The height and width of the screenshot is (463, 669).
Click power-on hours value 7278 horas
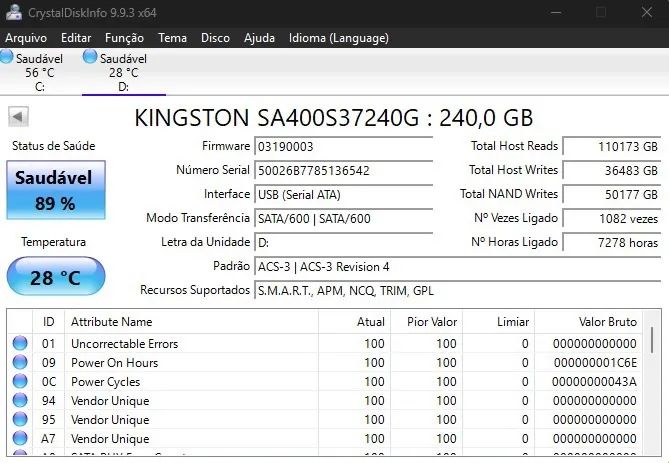pos(612,242)
